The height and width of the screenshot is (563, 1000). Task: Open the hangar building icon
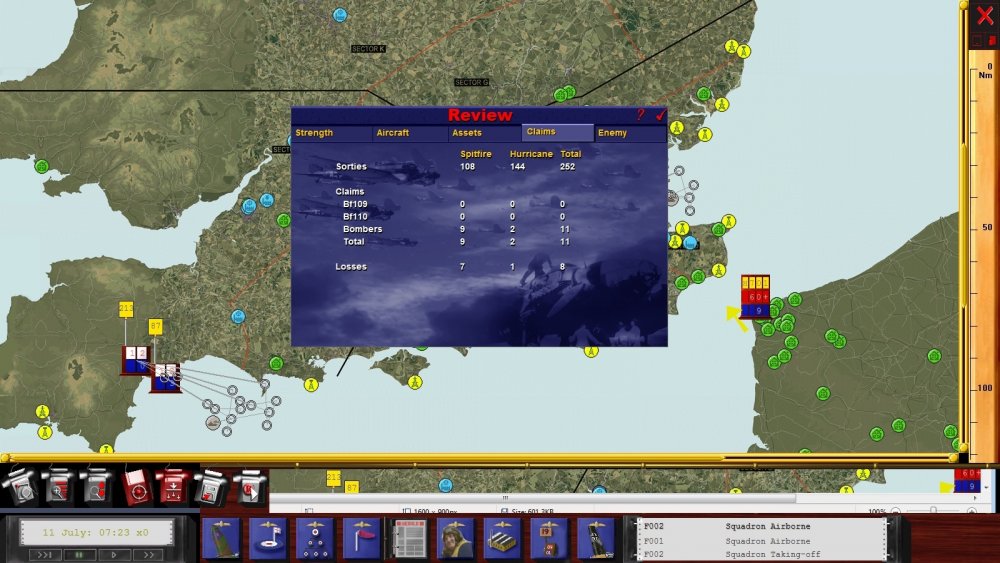503,538
